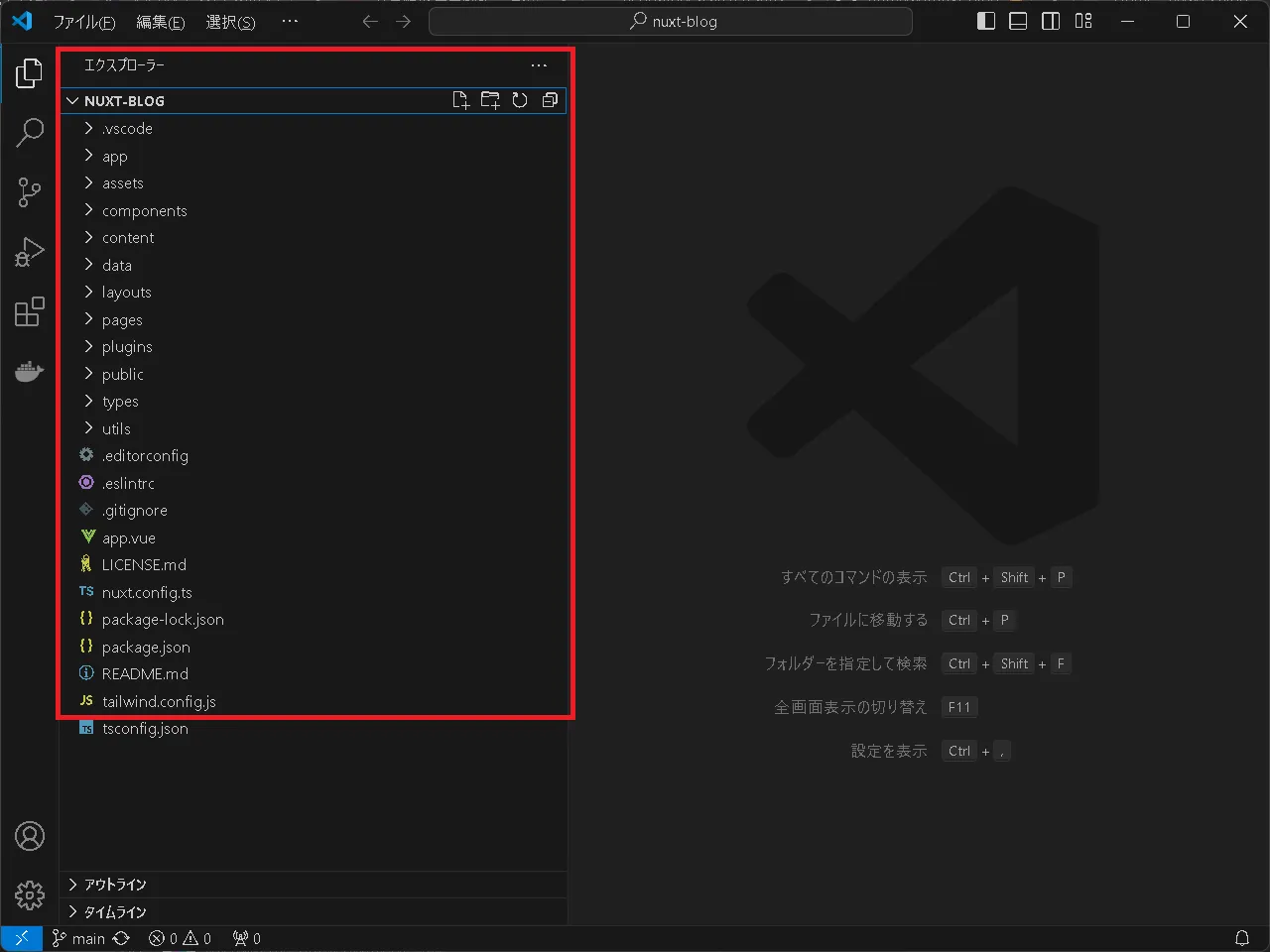Collapse all folders in Explorer

coord(550,100)
